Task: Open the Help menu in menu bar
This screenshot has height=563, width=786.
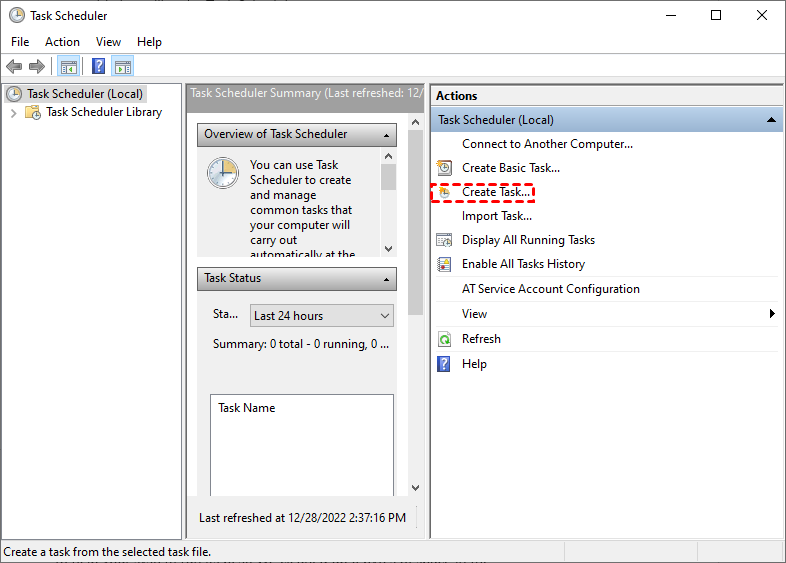Action: [x=149, y=42]
